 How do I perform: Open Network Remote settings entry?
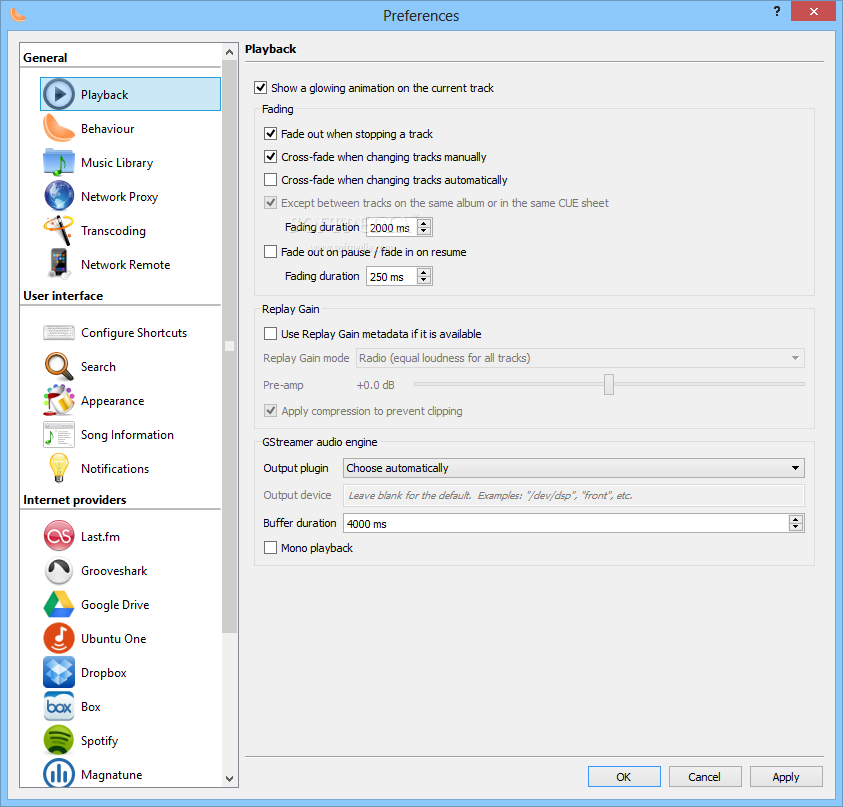tap(130, 265)
